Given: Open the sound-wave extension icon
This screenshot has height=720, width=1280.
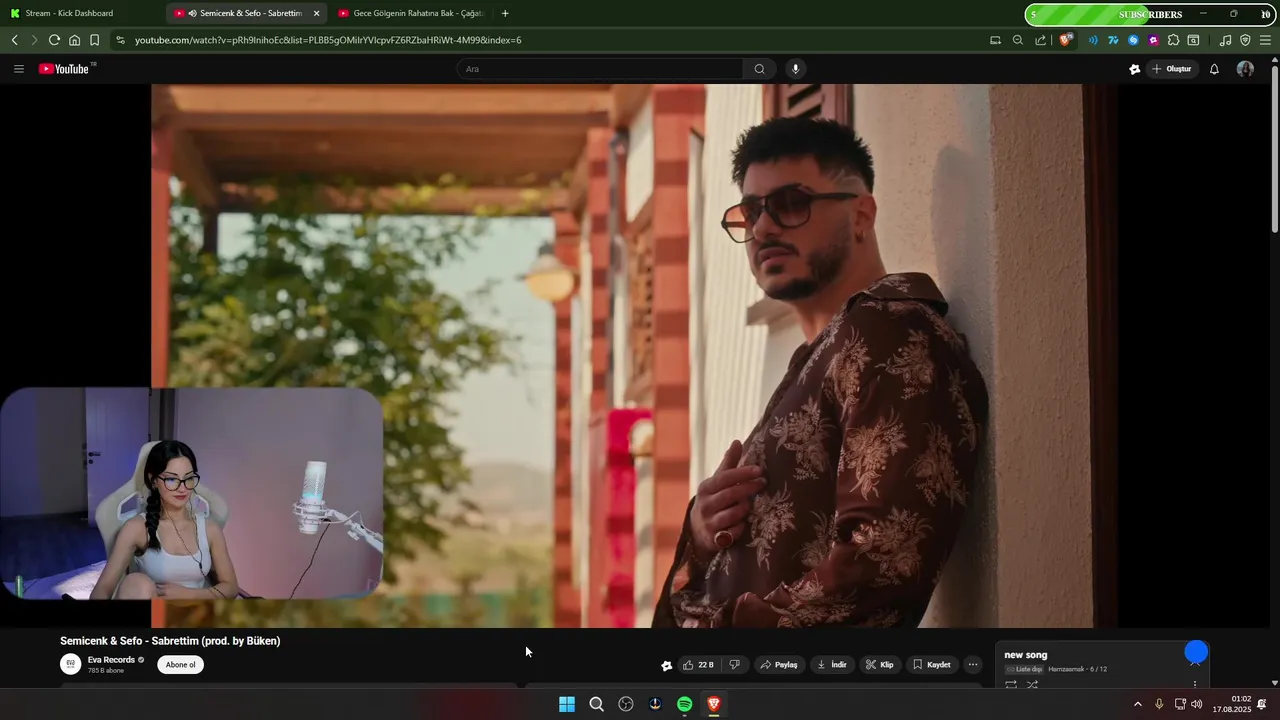Looking at the screenshot, I should (x=1092, y=40).
